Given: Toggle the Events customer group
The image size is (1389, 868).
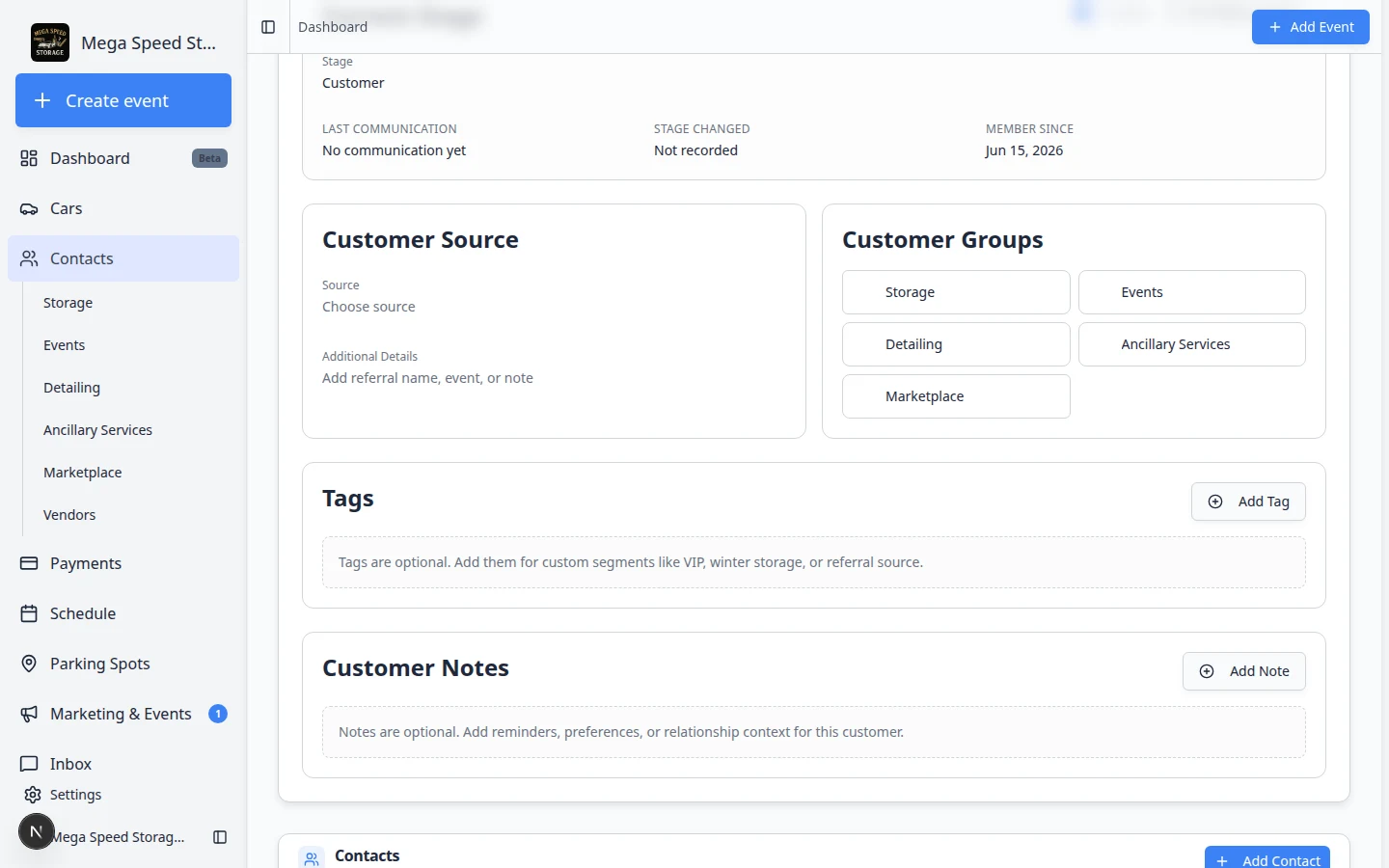Looking at the screenshot, I should pos(1191,292).
